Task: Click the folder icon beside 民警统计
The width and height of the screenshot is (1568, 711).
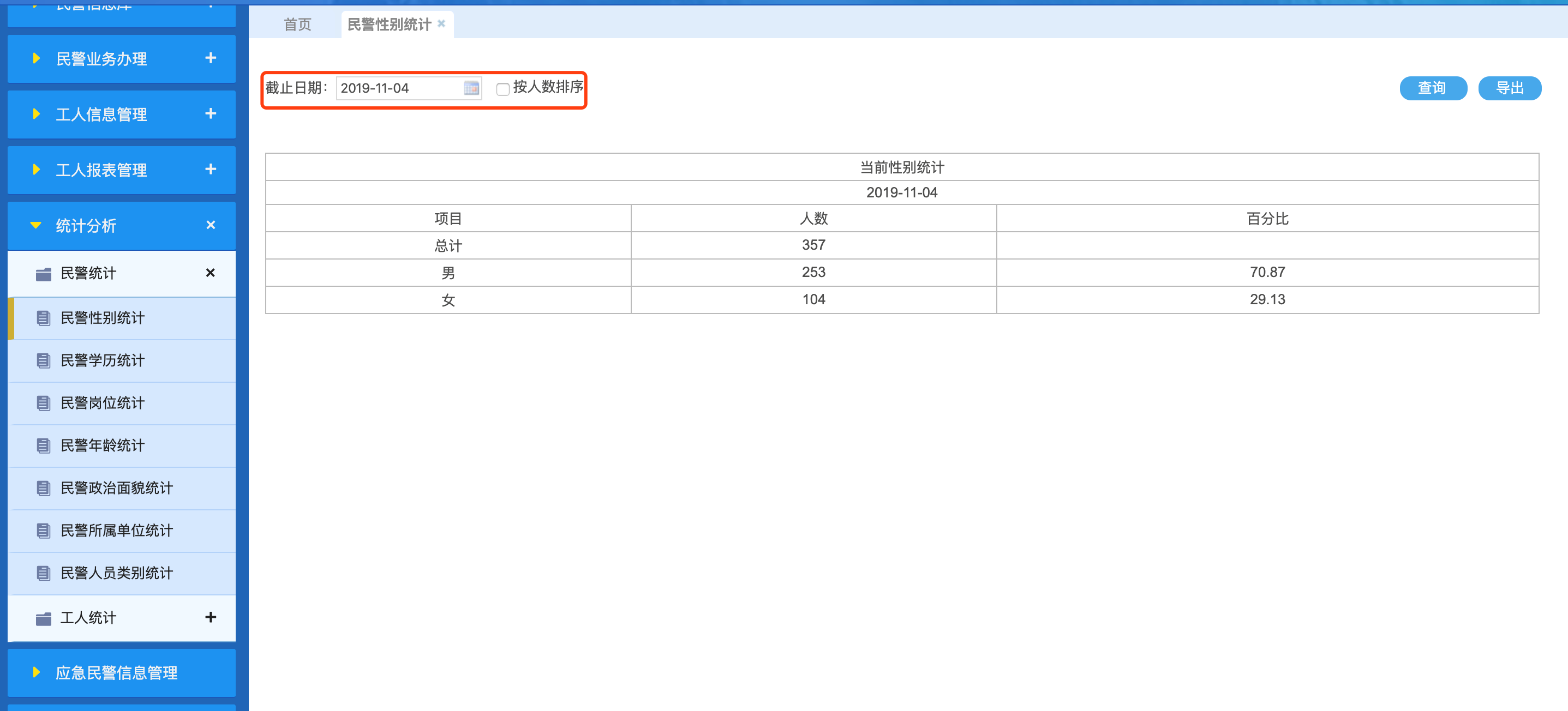Action: click(x=43, y=274)
